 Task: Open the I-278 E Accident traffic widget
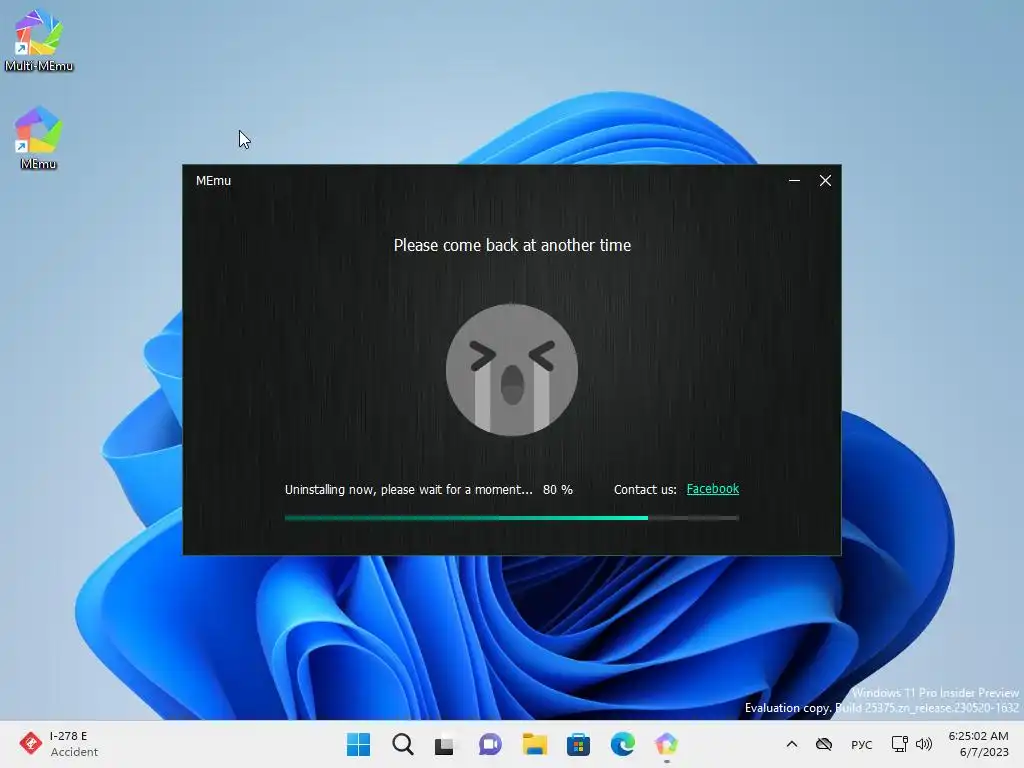coord(59,744)
